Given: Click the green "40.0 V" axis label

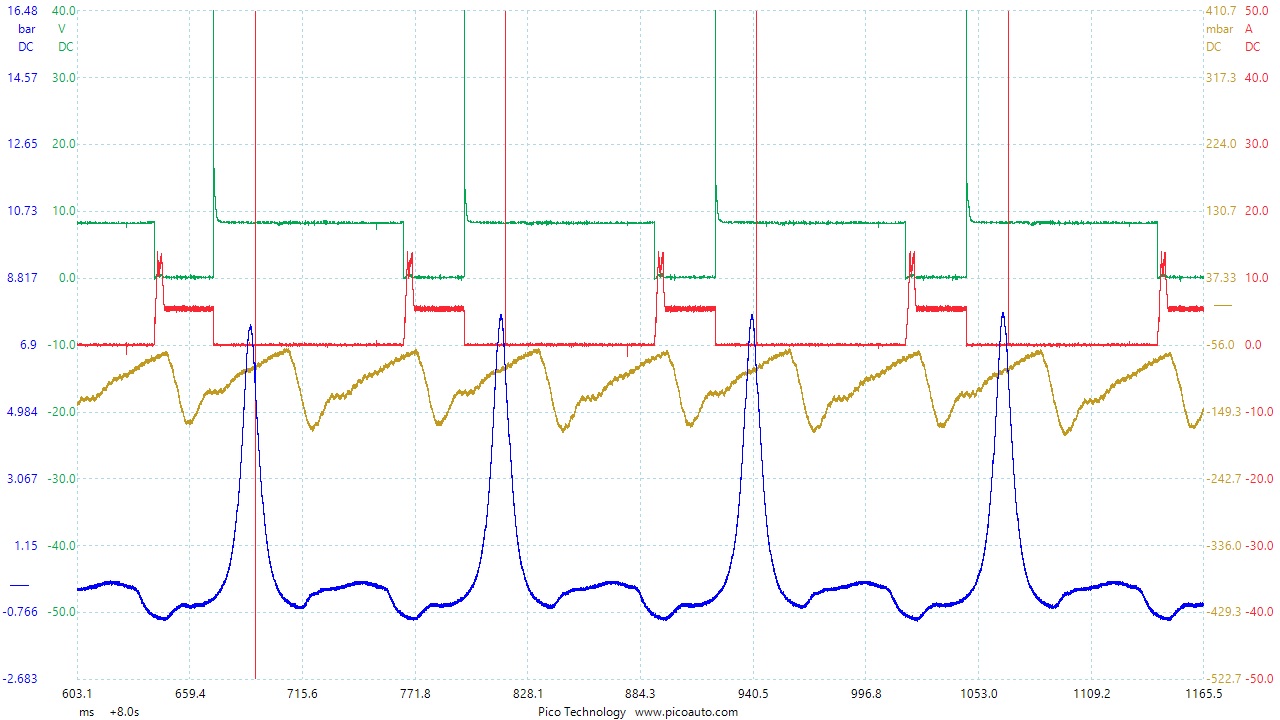Looking at the screenshot, I should coord(62,12).
